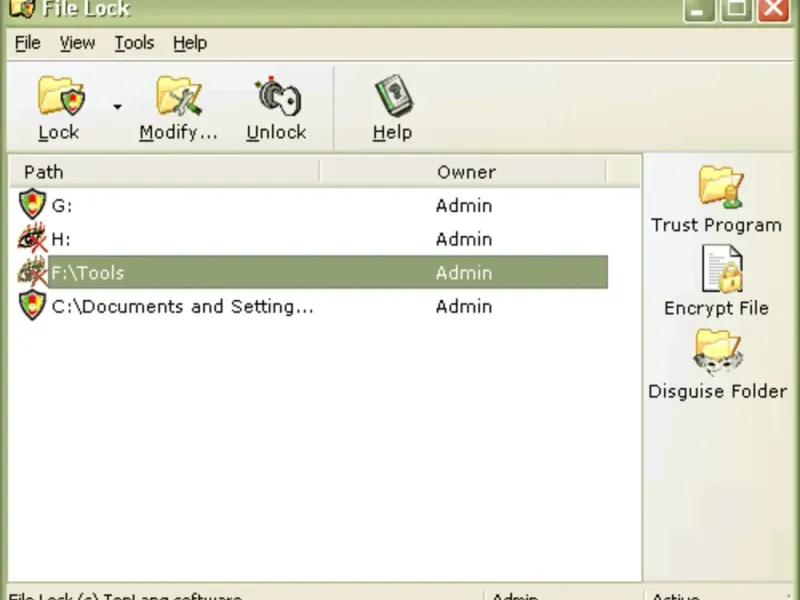Click the Admin owner cell for G:
The width and height of the screenshot is (800, 600).
[464, 206]
